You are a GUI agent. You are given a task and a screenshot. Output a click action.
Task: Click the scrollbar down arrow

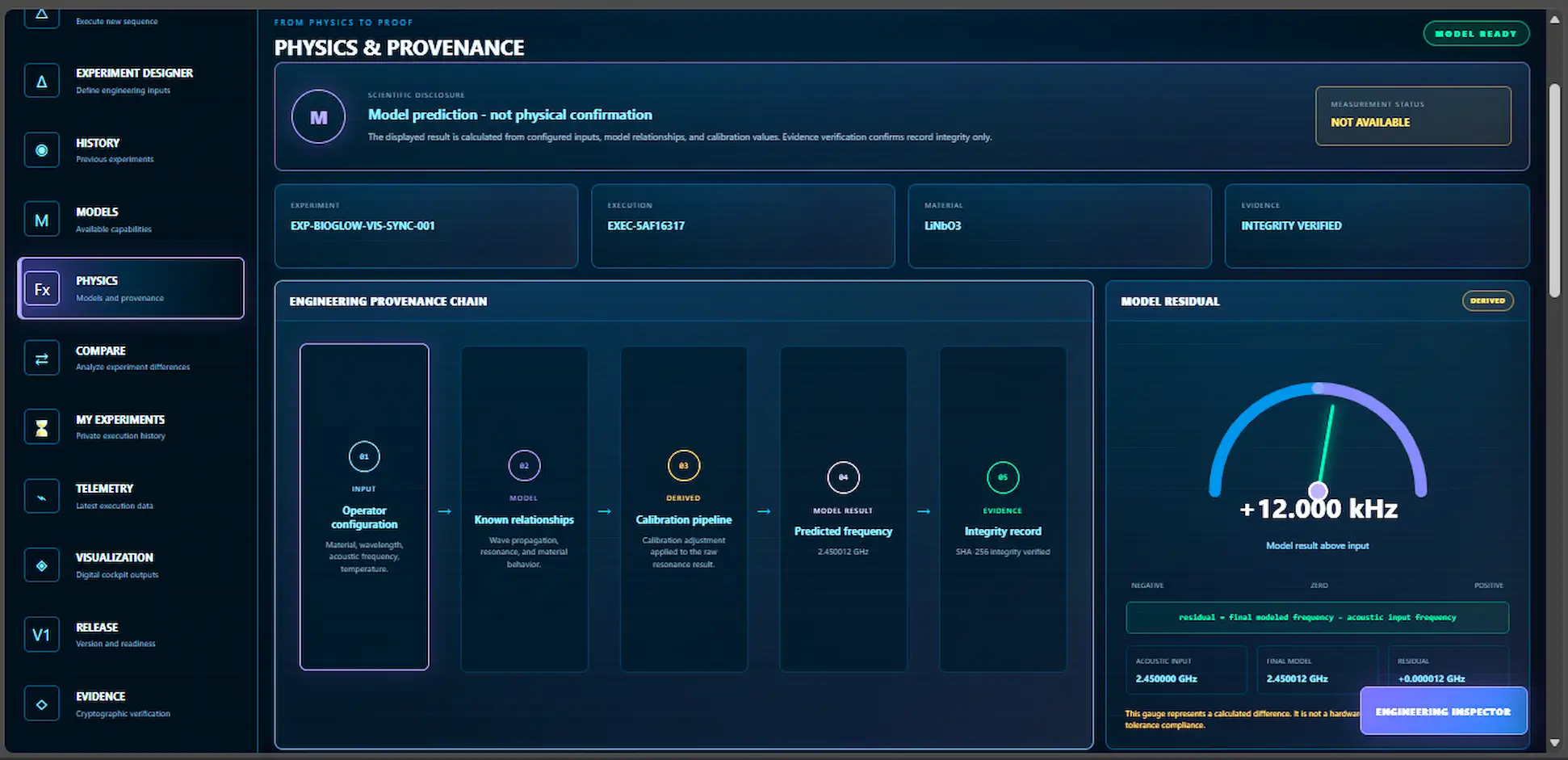tap(1554, 742)
